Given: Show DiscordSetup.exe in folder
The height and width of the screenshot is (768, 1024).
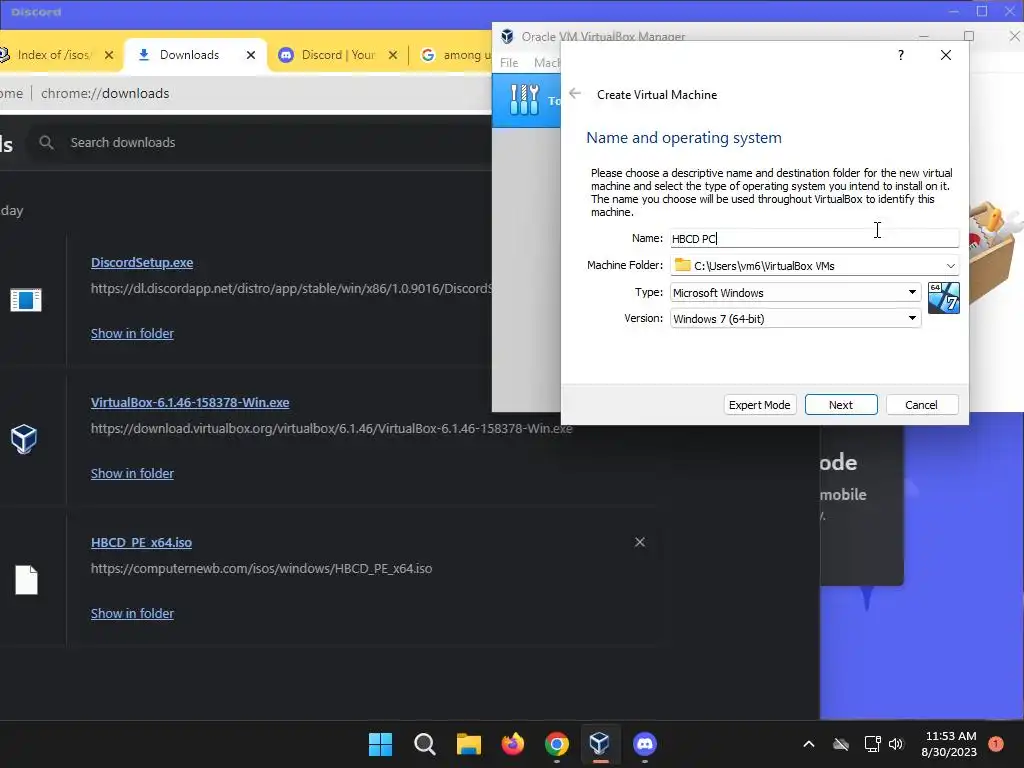Looking at the screenshot, I should pos(132,333).
